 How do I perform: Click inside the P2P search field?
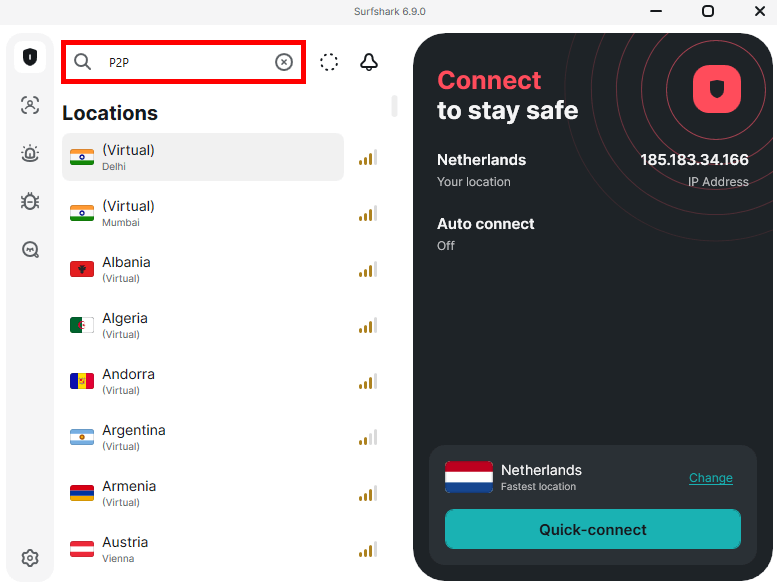click(183, 62)
